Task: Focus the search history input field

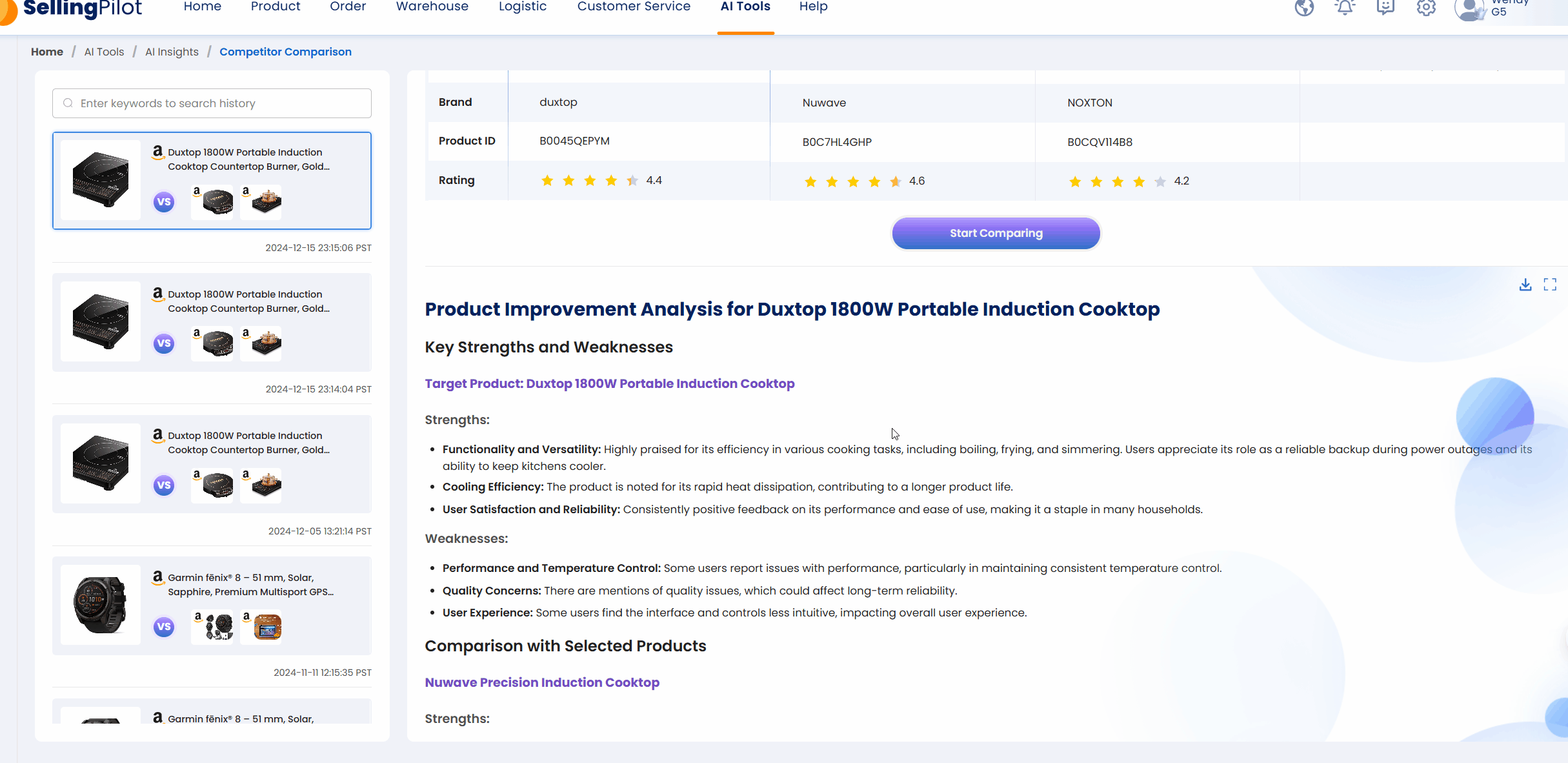Action: (x=219, y=103)
